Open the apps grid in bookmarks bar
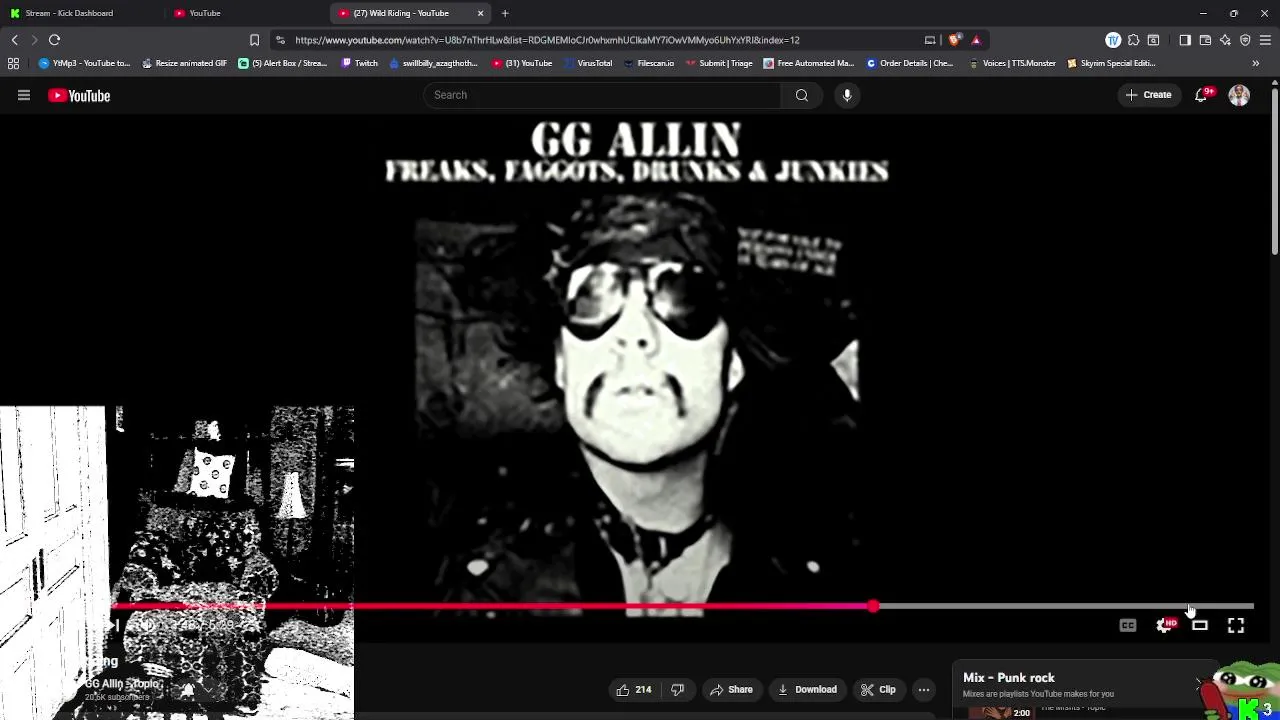The height and width of the screenshot is (720, 1280). click(13, 63)
